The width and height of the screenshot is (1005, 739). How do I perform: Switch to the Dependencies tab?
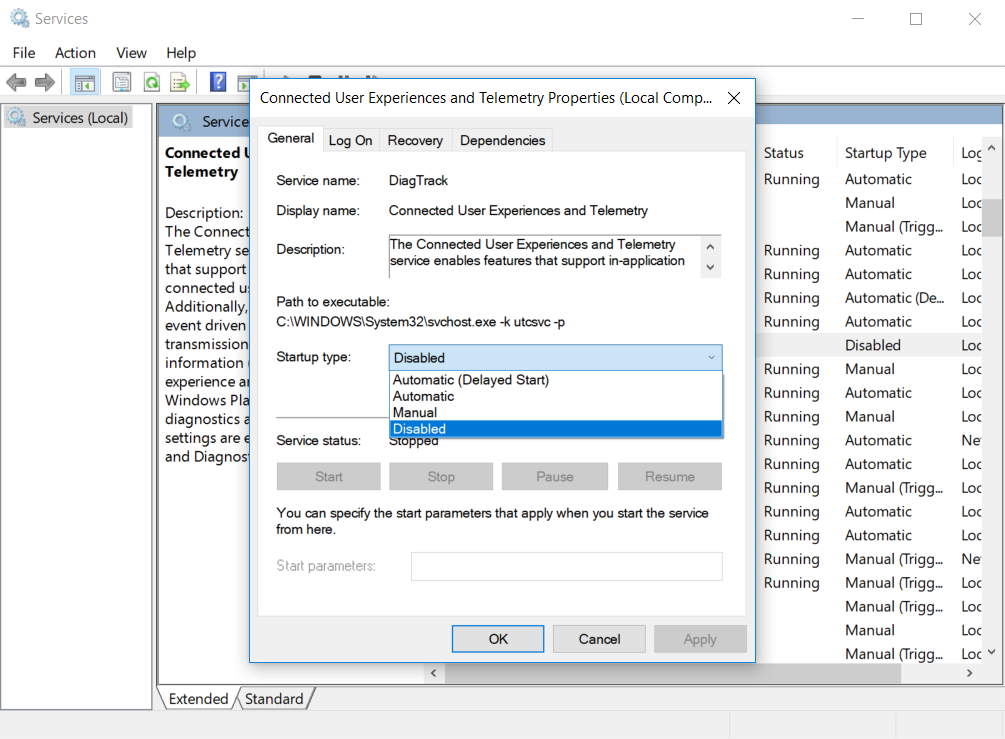point(502,140)
